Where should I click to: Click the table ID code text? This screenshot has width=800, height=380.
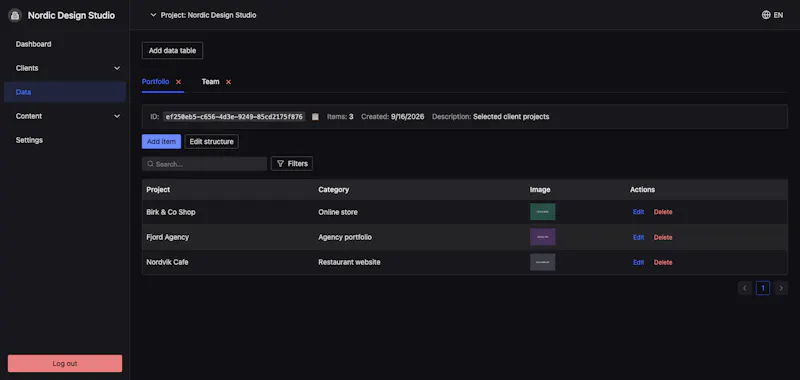235,117
